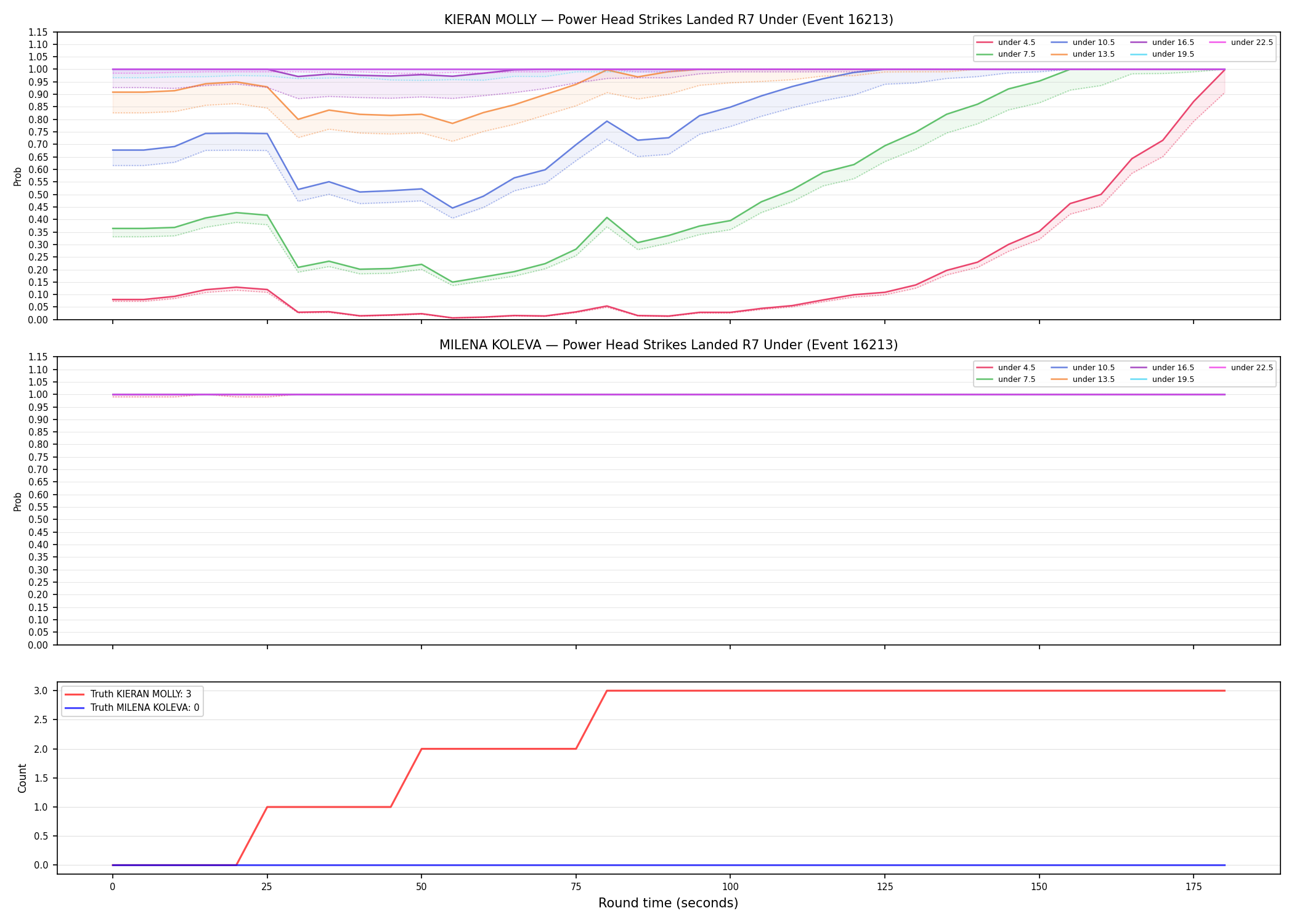Pick 'under 22.5' in MILENA KOLEVA legend
The width and height of the screenshot is (1294, 924).
[x=1242, y=368]
